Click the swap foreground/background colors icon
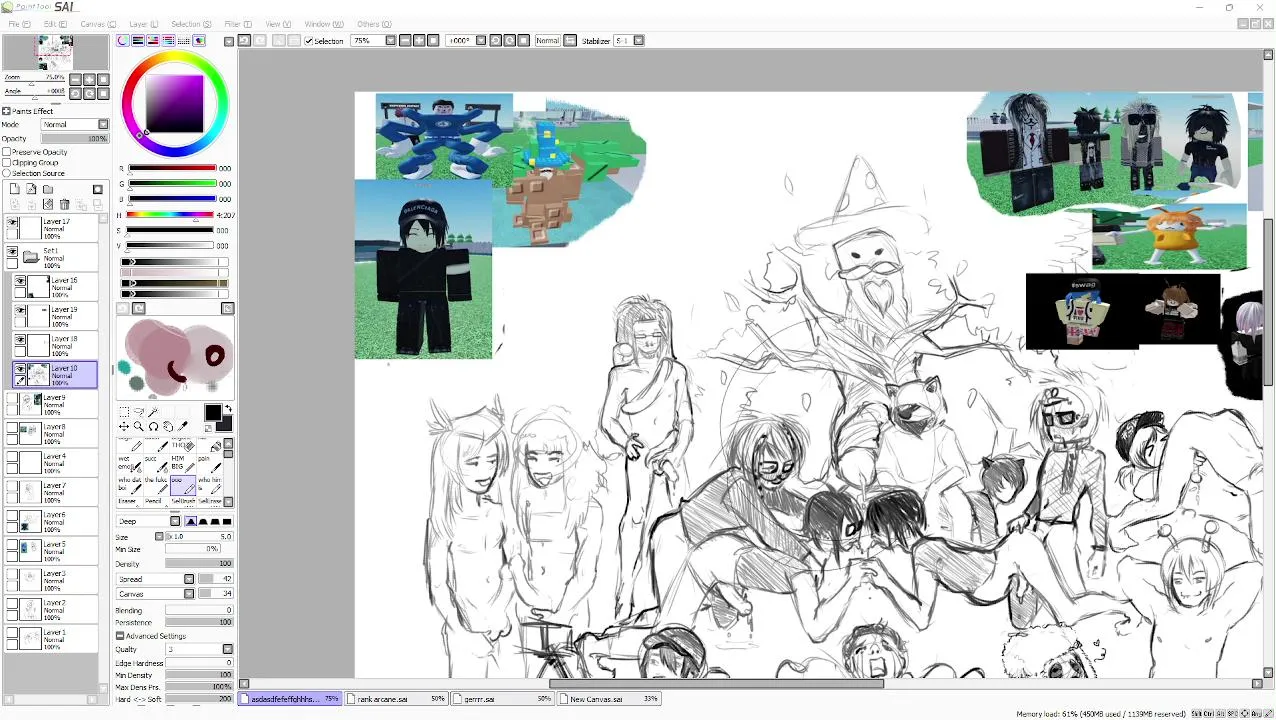 (228, 408)
